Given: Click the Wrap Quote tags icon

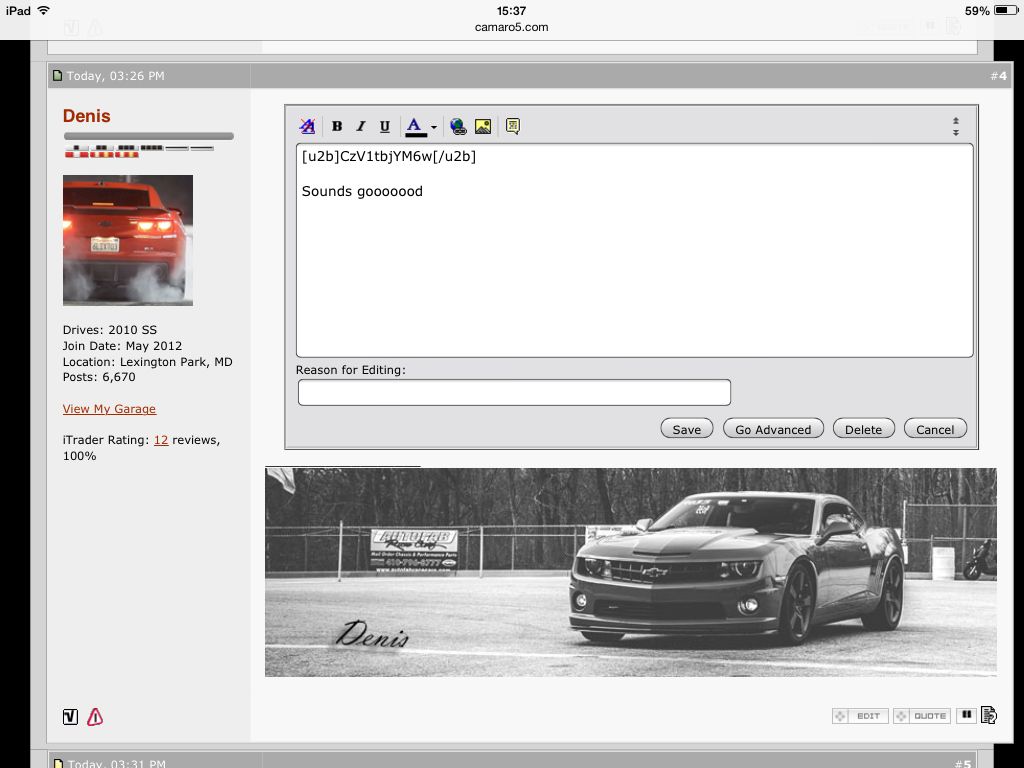Looking at the screenshot, I should 512,126.
